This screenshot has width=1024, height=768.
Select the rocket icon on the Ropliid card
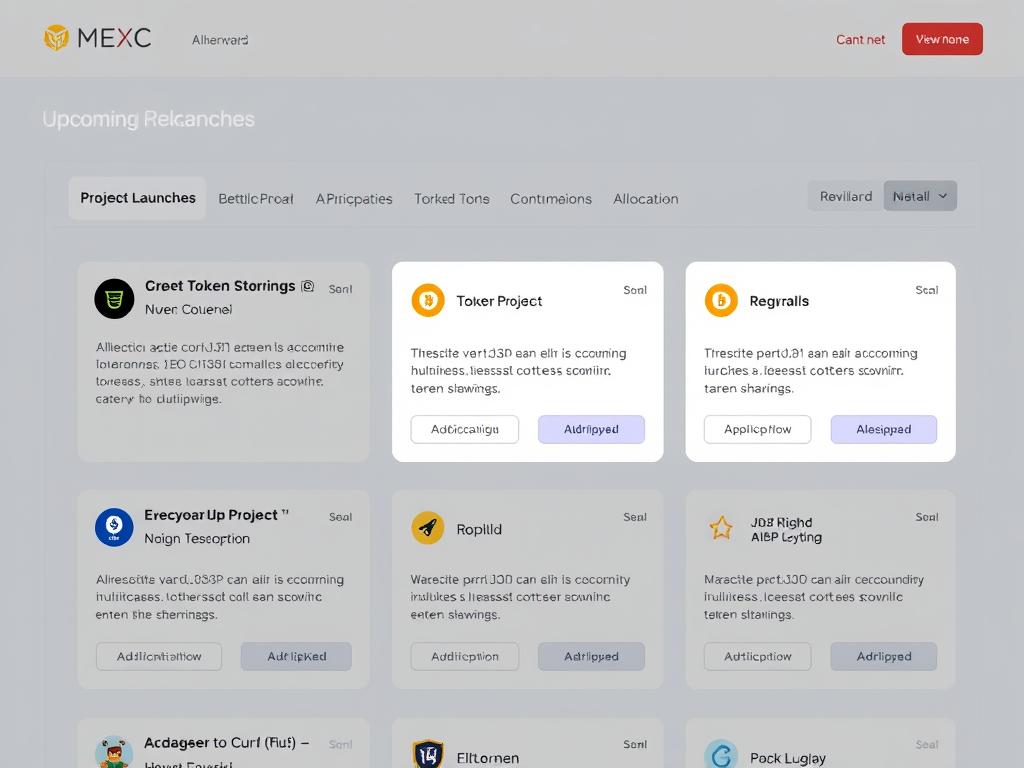427,528
